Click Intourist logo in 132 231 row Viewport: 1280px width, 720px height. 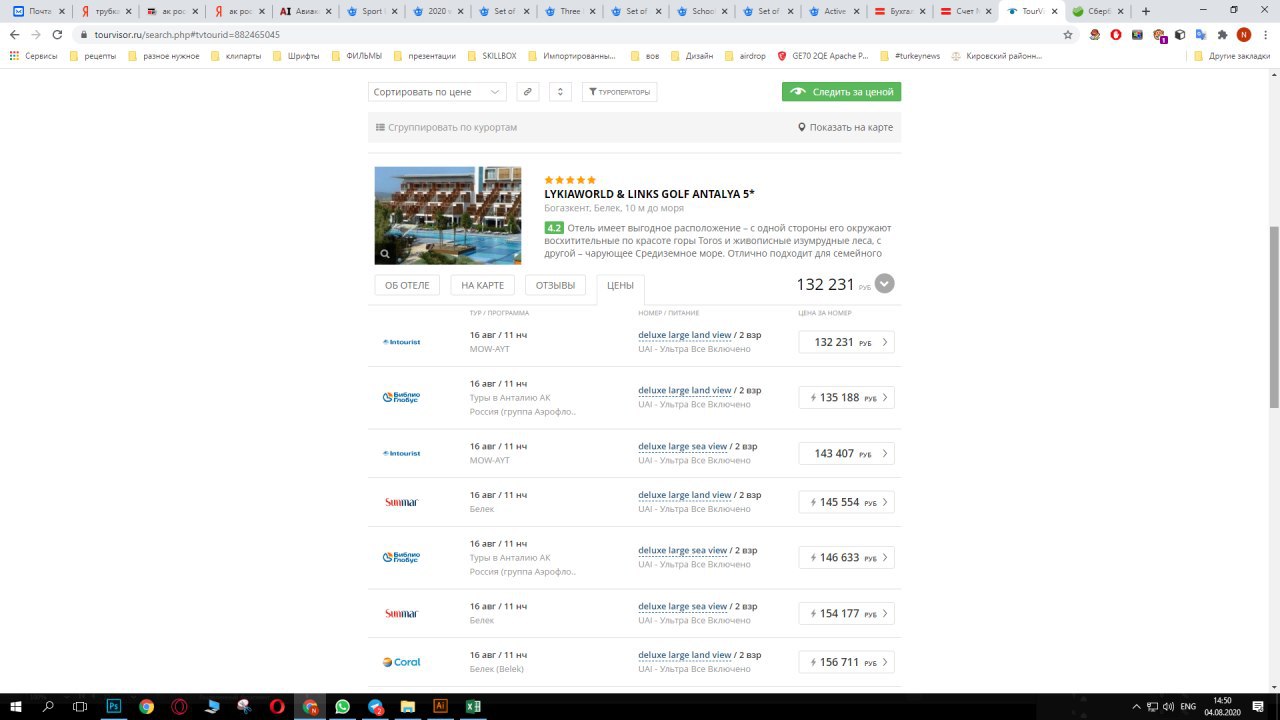pyautogui.click(x=401, y=342)
